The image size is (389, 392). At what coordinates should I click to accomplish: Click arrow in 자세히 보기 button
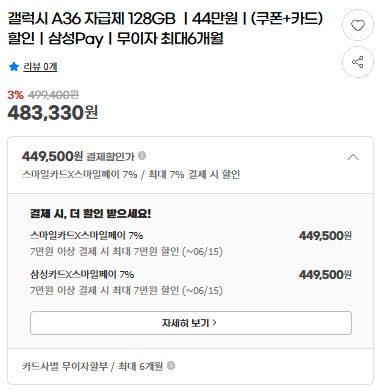[214, 323]
